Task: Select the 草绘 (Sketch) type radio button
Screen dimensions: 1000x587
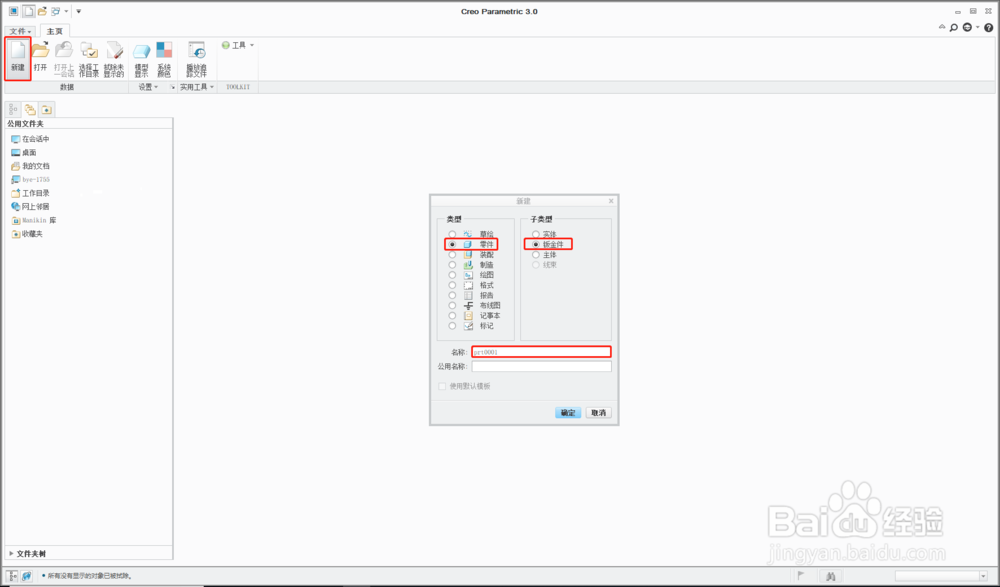Action: (x=452, y=234)
